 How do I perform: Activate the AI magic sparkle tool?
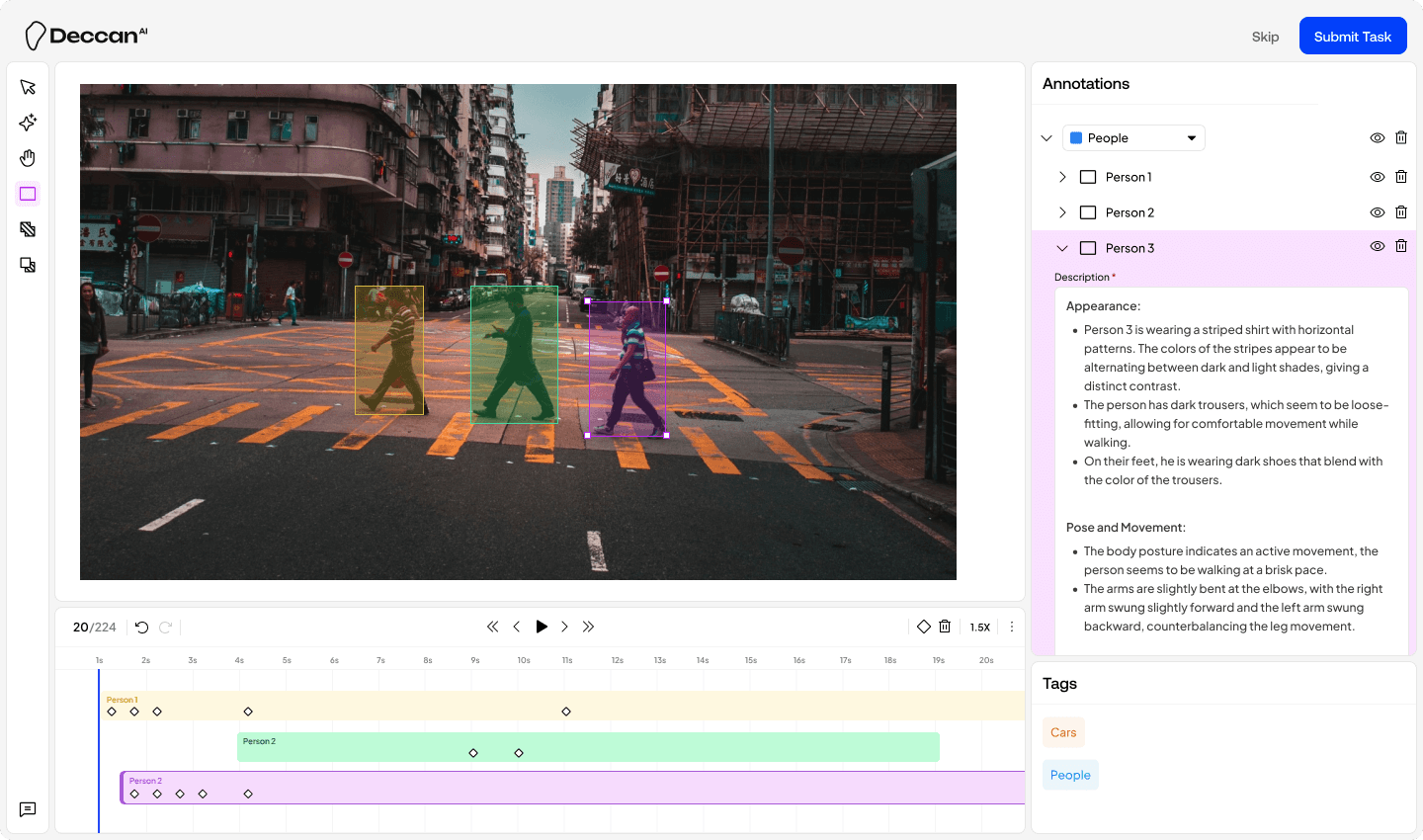pos(28,123)
